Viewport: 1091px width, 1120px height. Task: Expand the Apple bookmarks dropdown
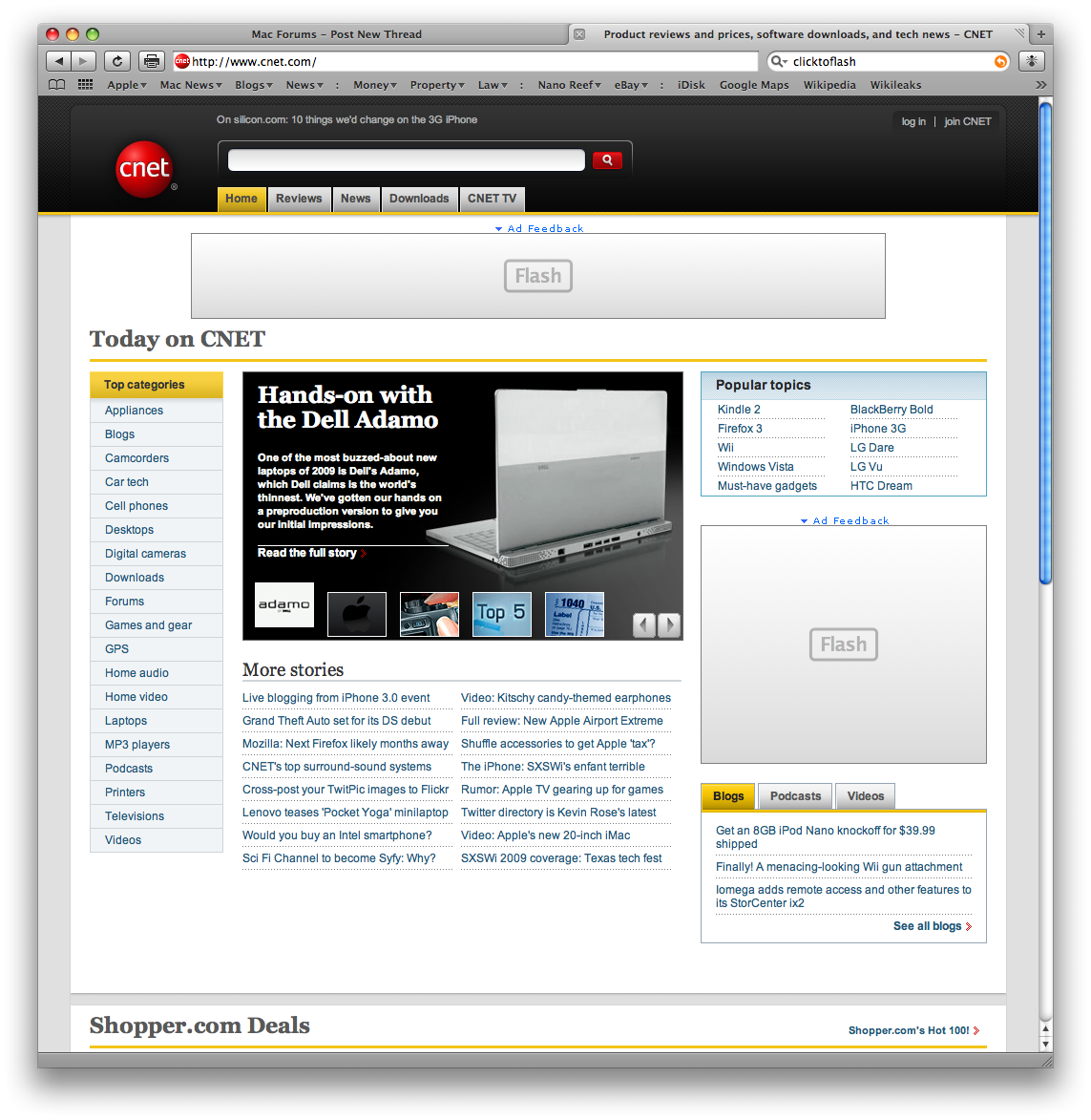[x=127, y=85]
